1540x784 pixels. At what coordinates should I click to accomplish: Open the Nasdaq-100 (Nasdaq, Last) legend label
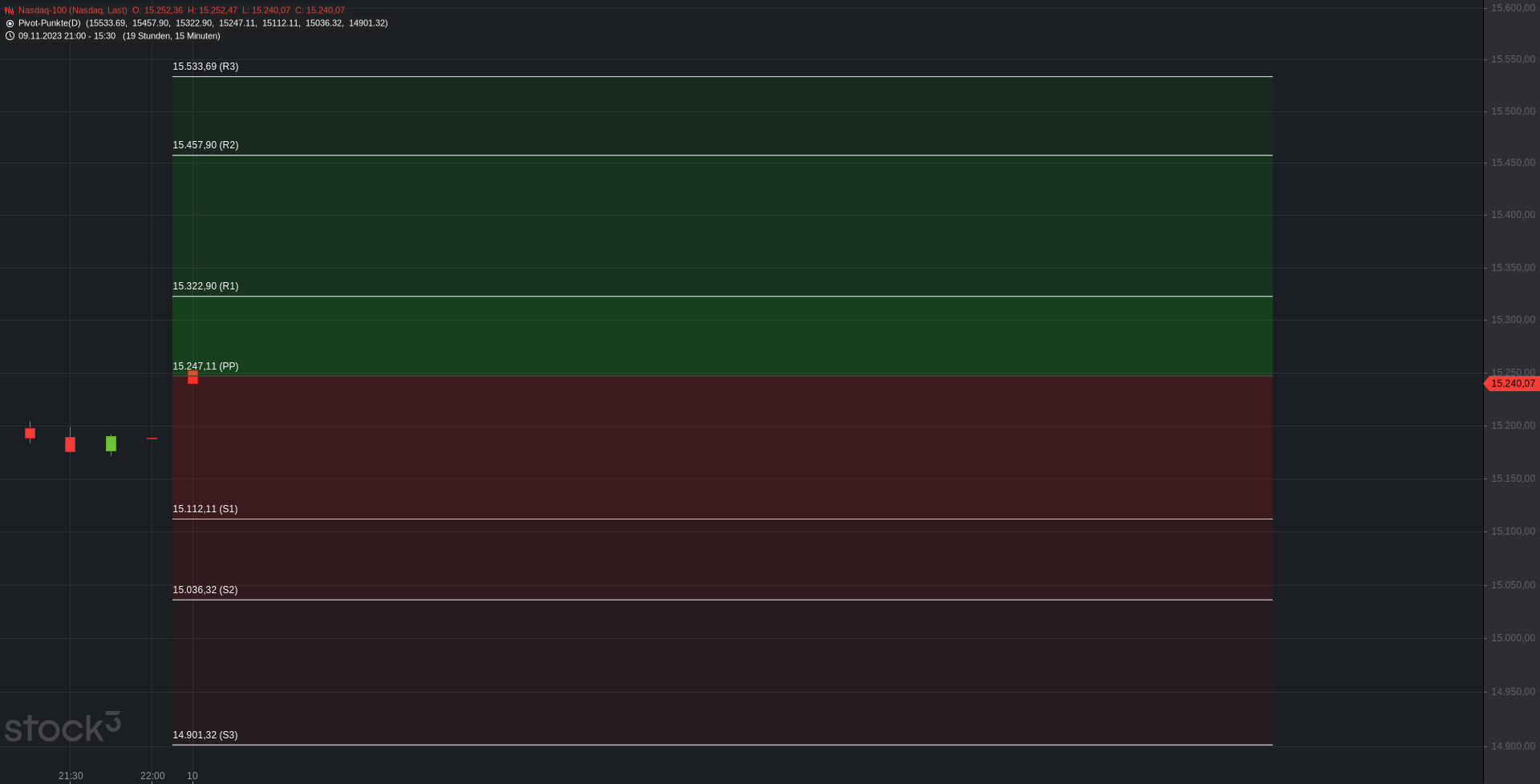click(73, 10)
